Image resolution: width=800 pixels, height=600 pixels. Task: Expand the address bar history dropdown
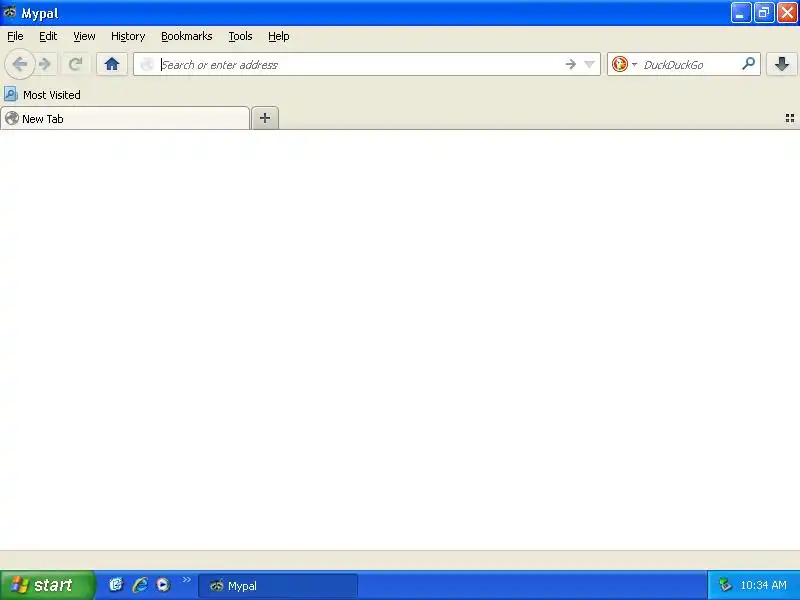[589, 64]
